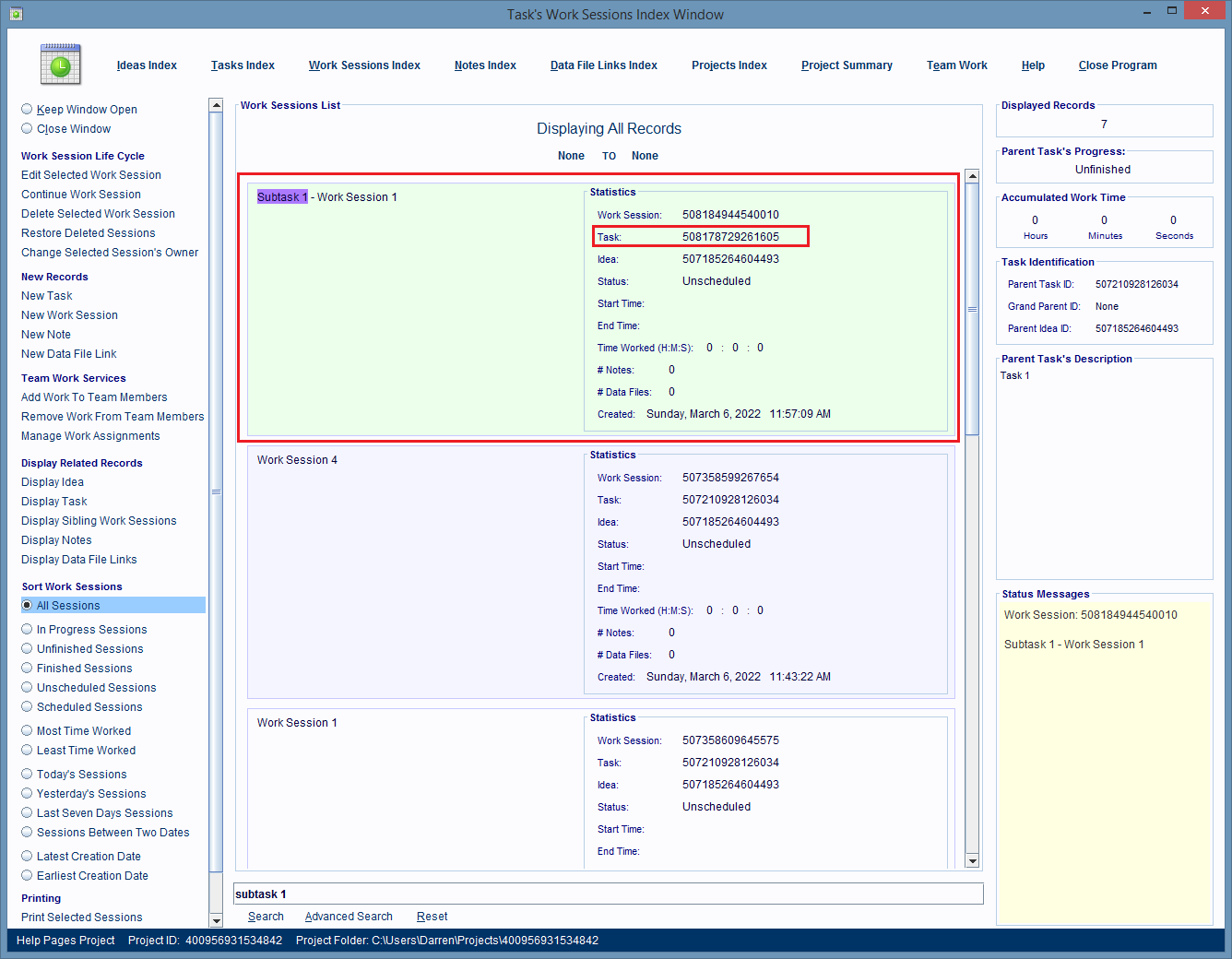This screenshot has width=1232, height=959.
Task: Click the Advanced Search button
Action: click(349, 917)
